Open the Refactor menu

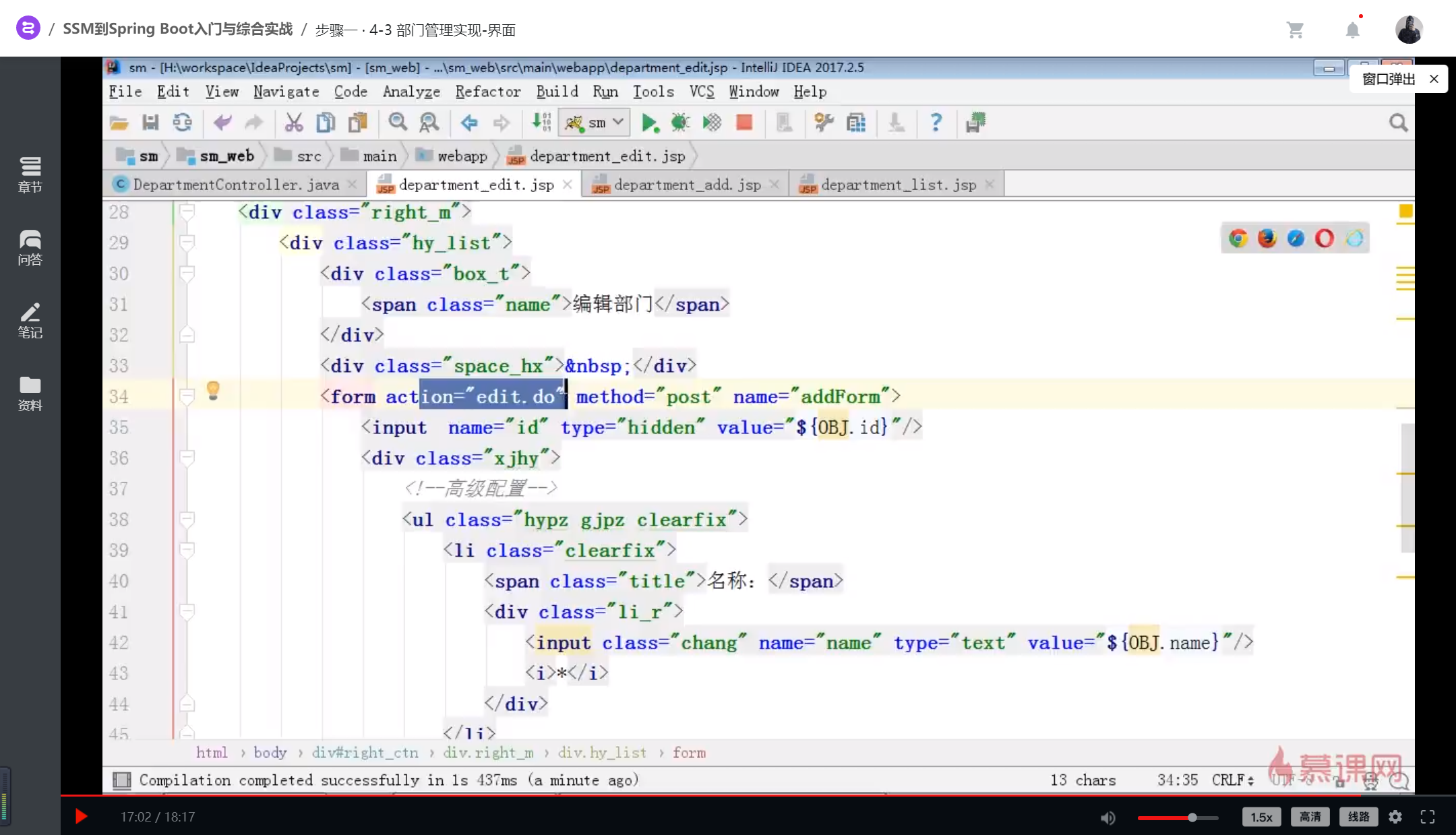click(x=487, y=92)
